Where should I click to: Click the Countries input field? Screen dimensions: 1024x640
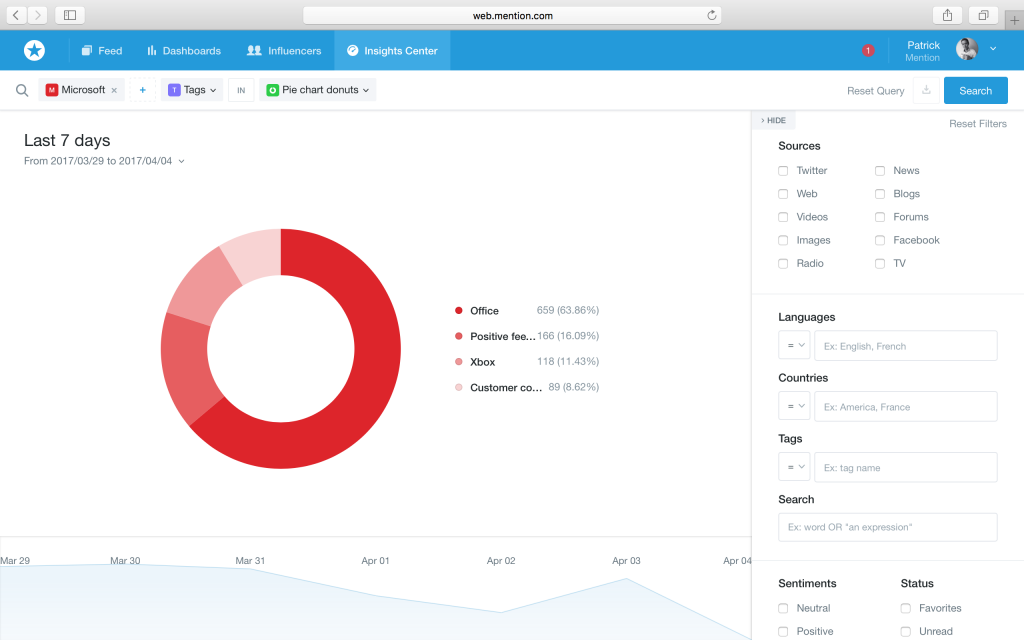click(906, 406)
